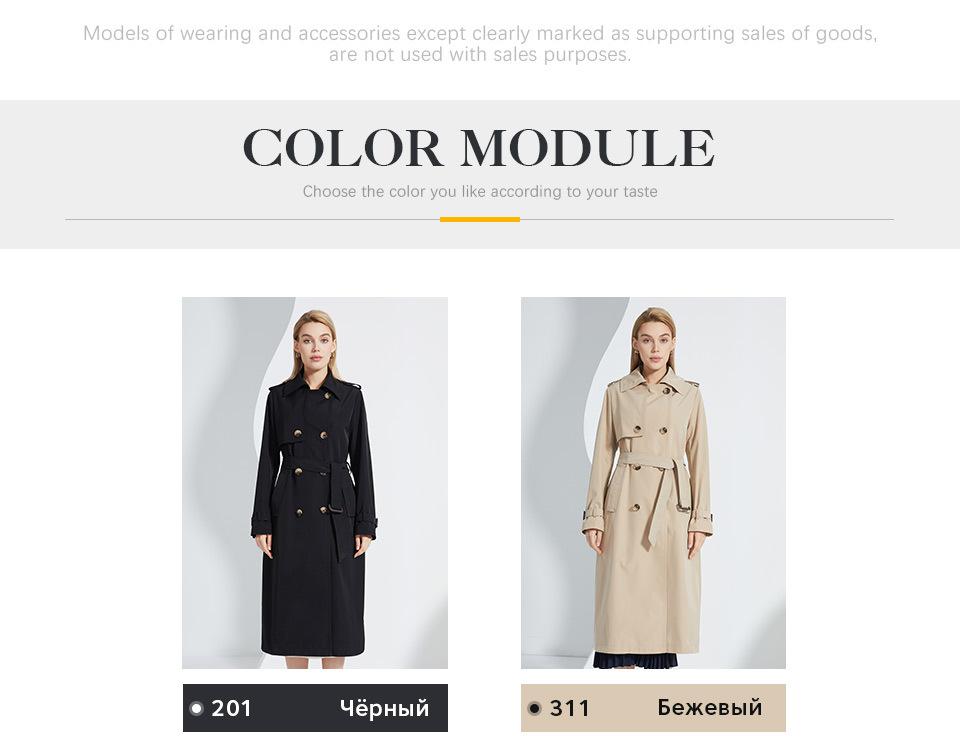The height and width of the screenshot is (739, 960).
Task: Click the COLOR MODULE heading
Action: click(479, 148)
